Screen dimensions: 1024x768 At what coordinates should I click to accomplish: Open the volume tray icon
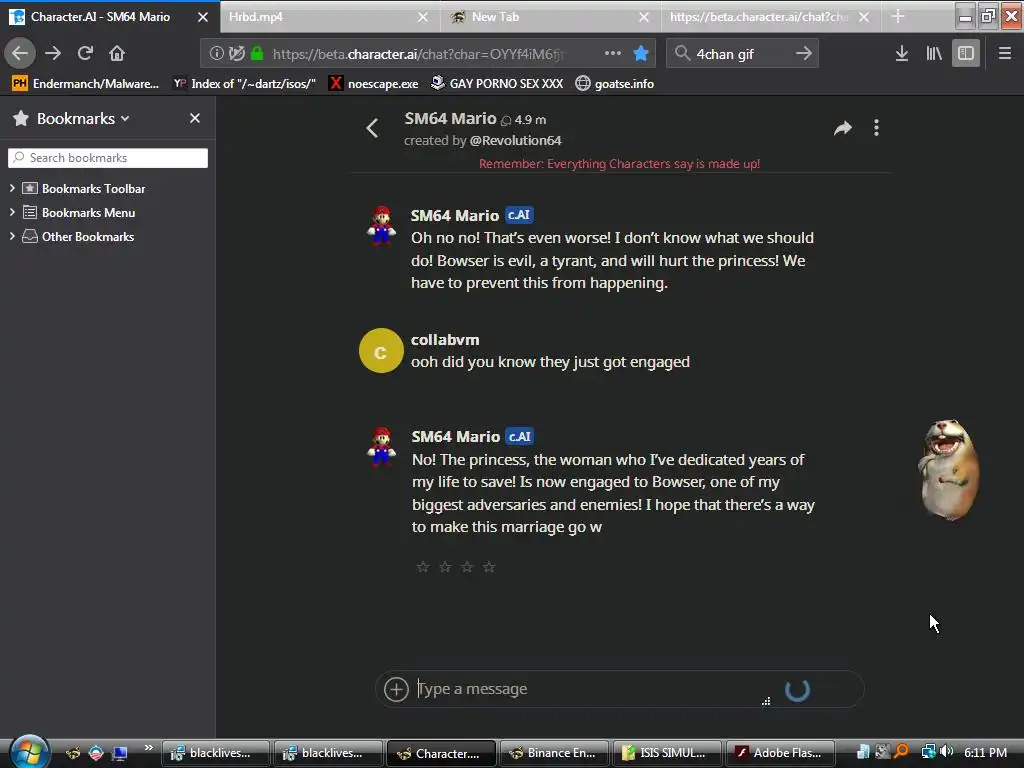click(947, 752)
